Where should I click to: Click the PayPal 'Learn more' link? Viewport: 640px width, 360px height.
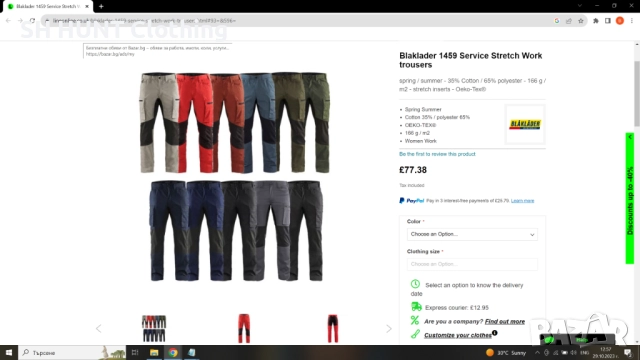click(522, 201)
